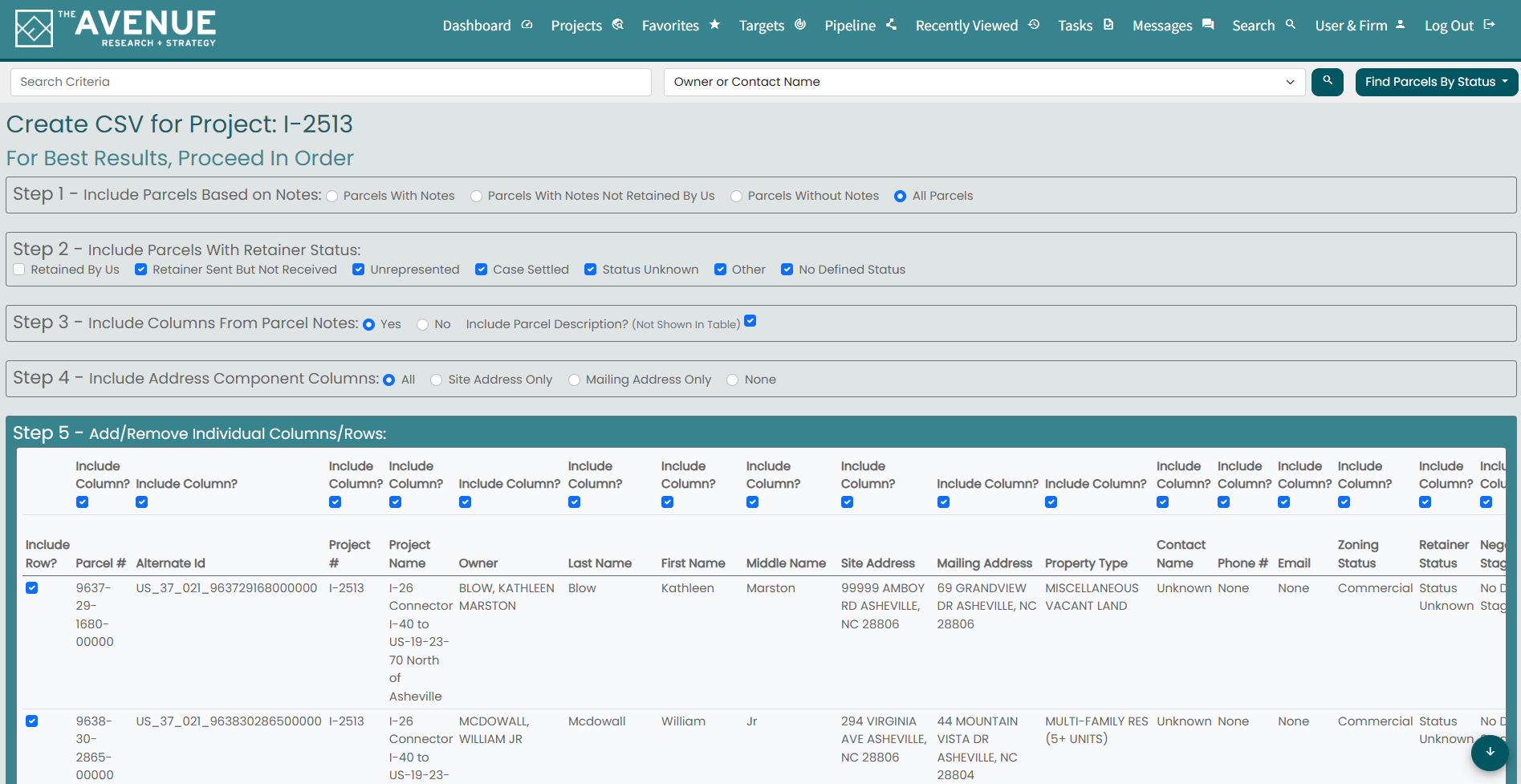Uncheck Include Row for Blow Kathleen parcel
Image resolution: width=1521 pixels, height=784 pixels.
(32, 588)
